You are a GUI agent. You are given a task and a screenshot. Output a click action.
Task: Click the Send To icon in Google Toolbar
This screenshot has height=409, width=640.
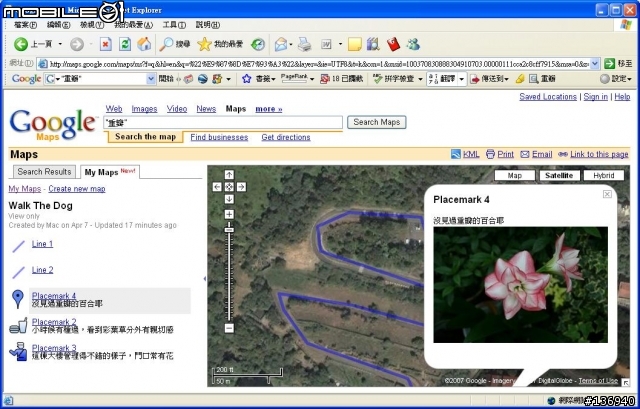(x=475, y=79)
